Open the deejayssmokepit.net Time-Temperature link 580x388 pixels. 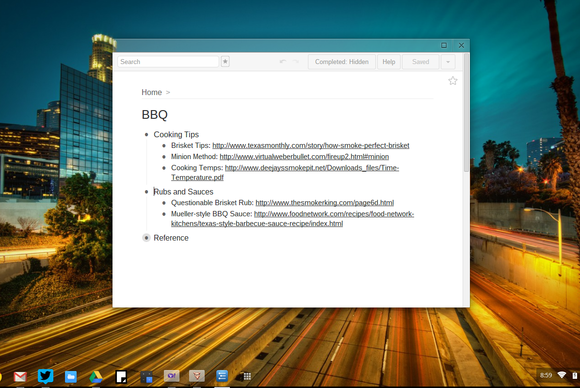point(312,168)
